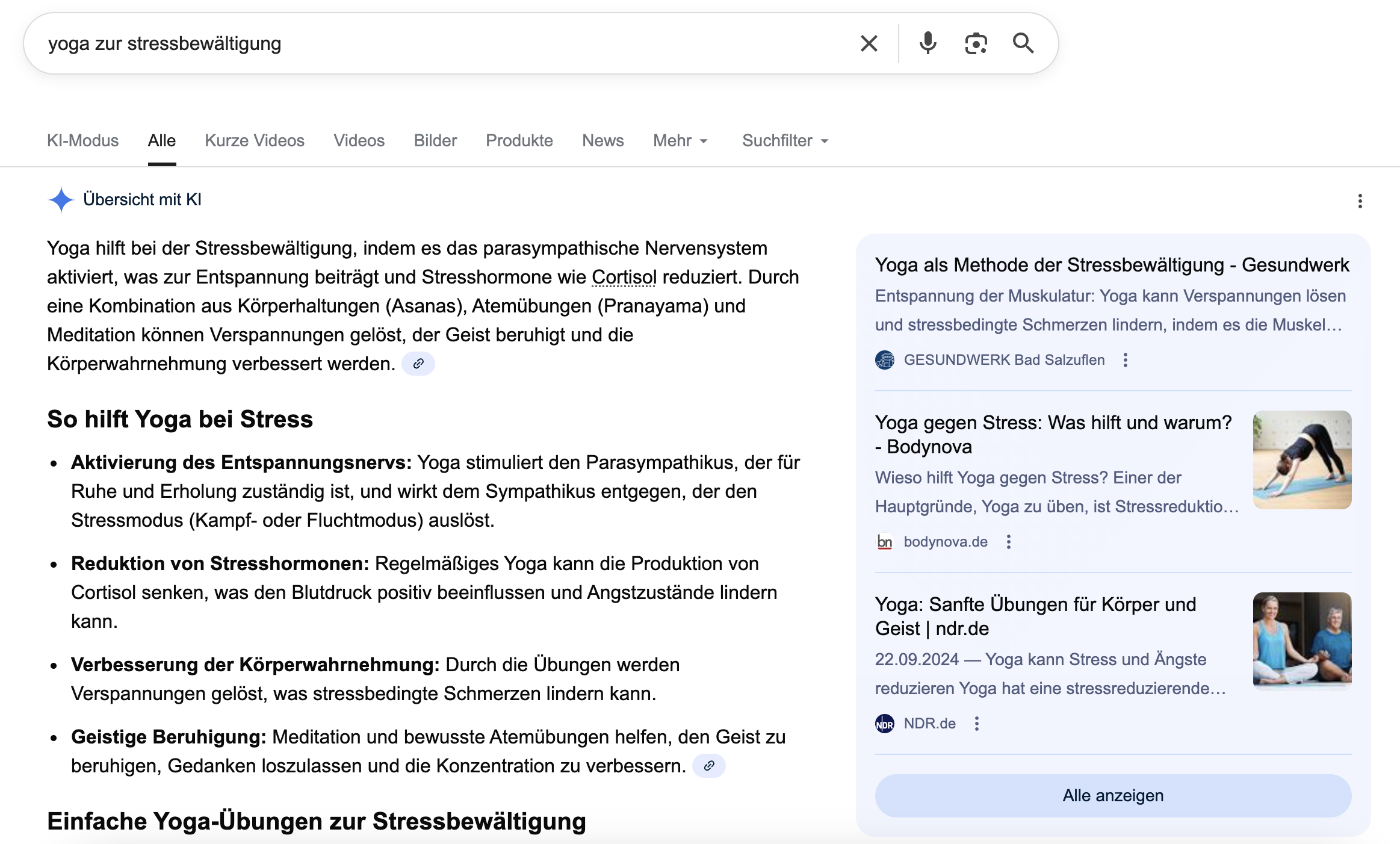
Task: Click the magnifying glass search icon
Action: click(1023, 43)
